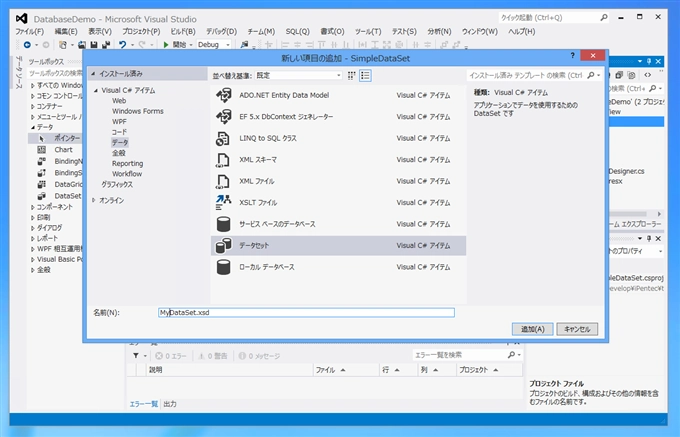Sort error list by プロジェクト column
This screenshot has height=437, width=680.
(489, 370)
